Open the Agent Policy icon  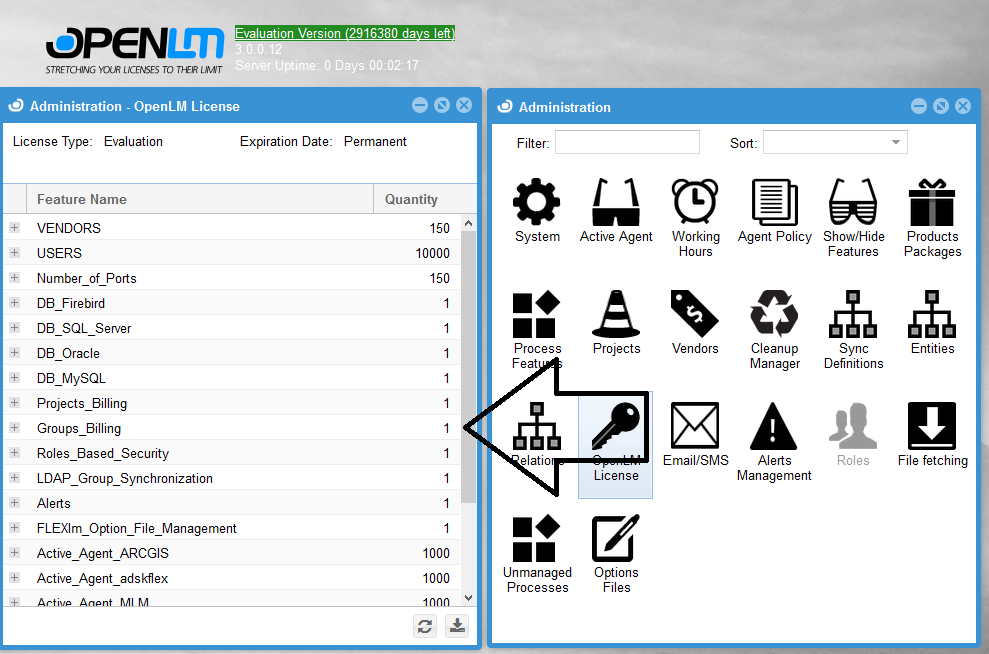pyautogui.click(x=774, y=203)
